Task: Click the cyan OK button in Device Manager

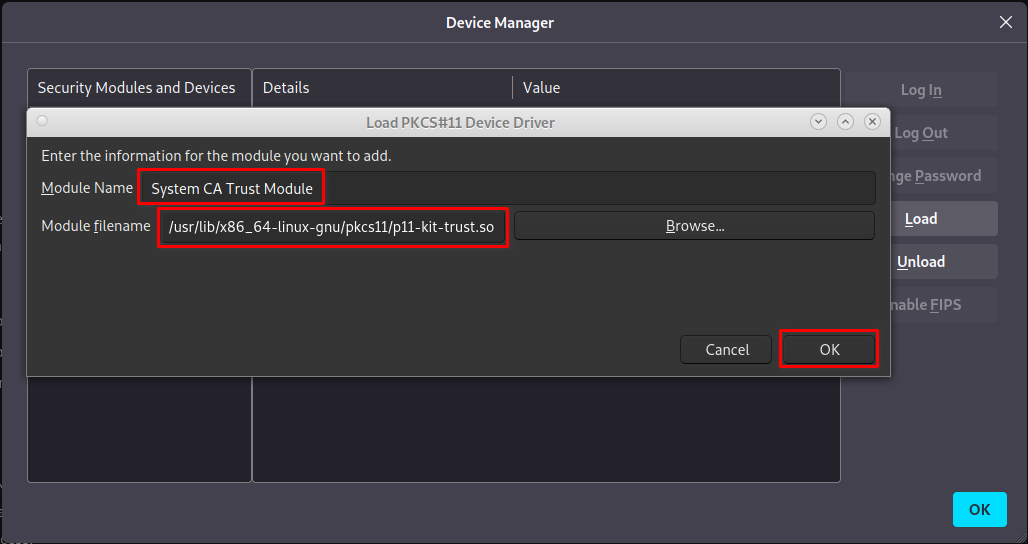Action: tap(979, 510)
